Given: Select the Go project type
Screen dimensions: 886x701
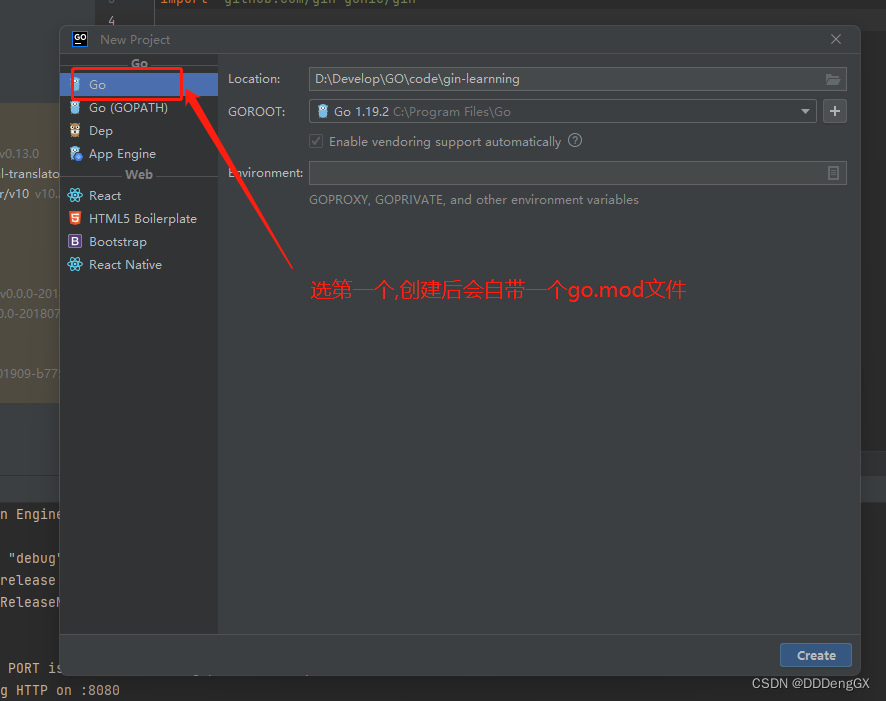Looking at the screenshot, I should 138,85.
